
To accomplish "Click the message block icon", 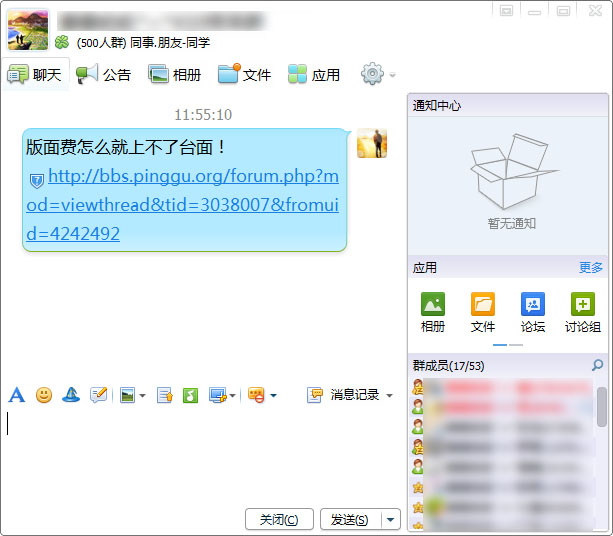I will [256, 395].
